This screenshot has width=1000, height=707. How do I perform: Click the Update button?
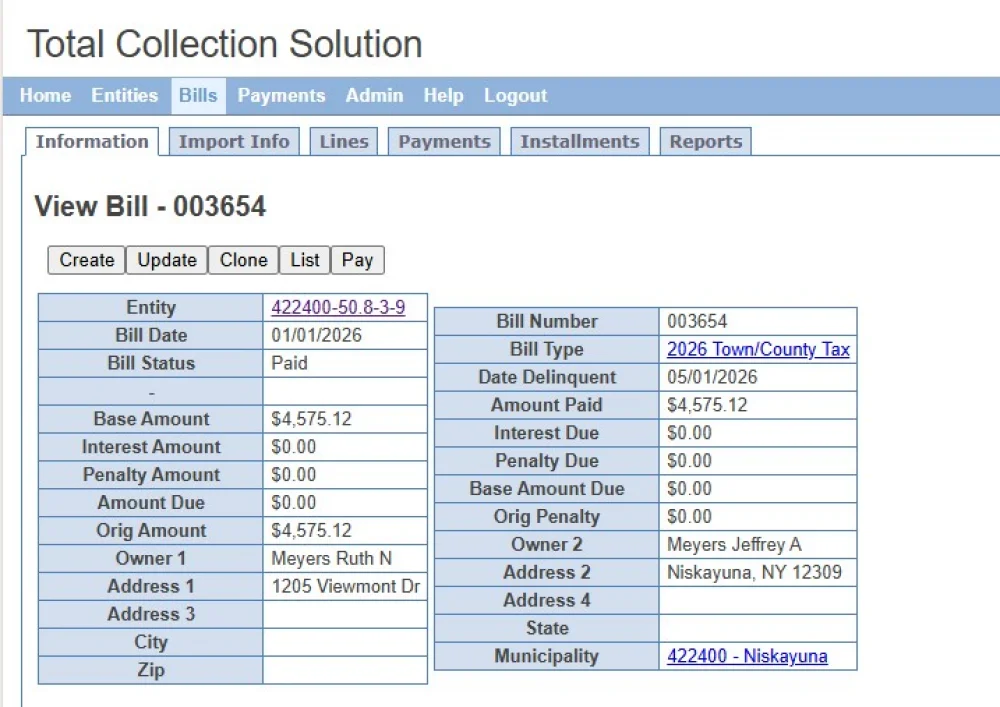(167, 260)
